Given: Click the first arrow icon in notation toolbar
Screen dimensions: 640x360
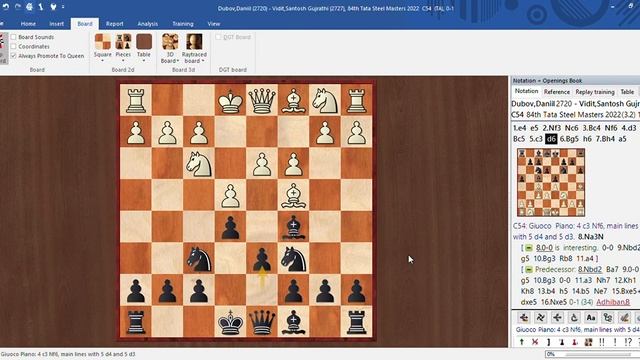Looking at the screenshot, I should [524, 317].
